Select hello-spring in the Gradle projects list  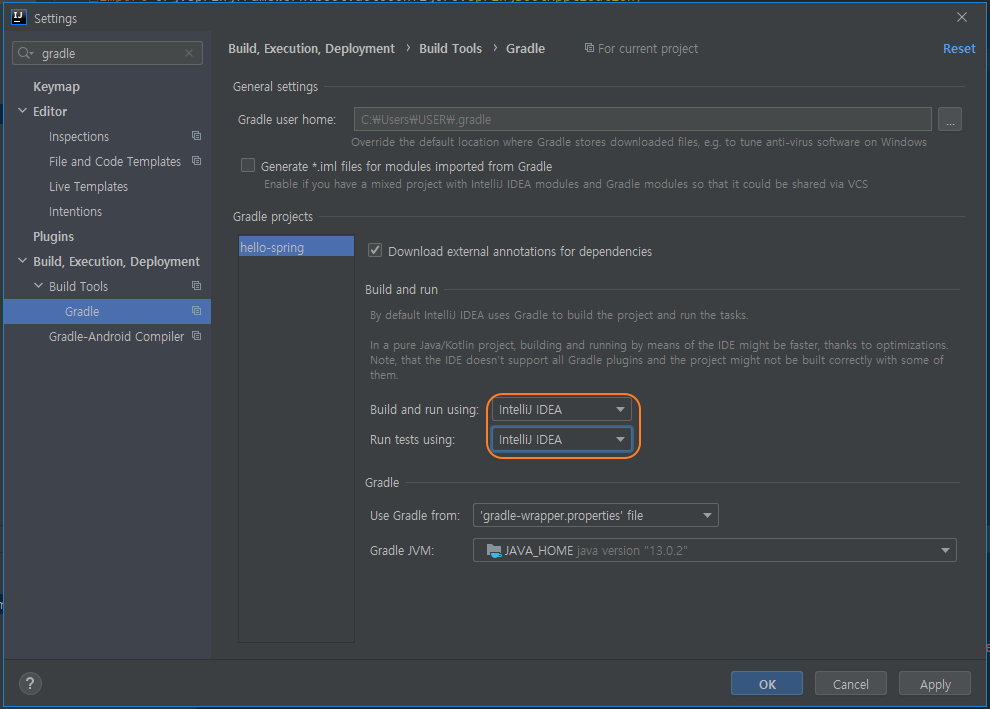tap(296, 246)
